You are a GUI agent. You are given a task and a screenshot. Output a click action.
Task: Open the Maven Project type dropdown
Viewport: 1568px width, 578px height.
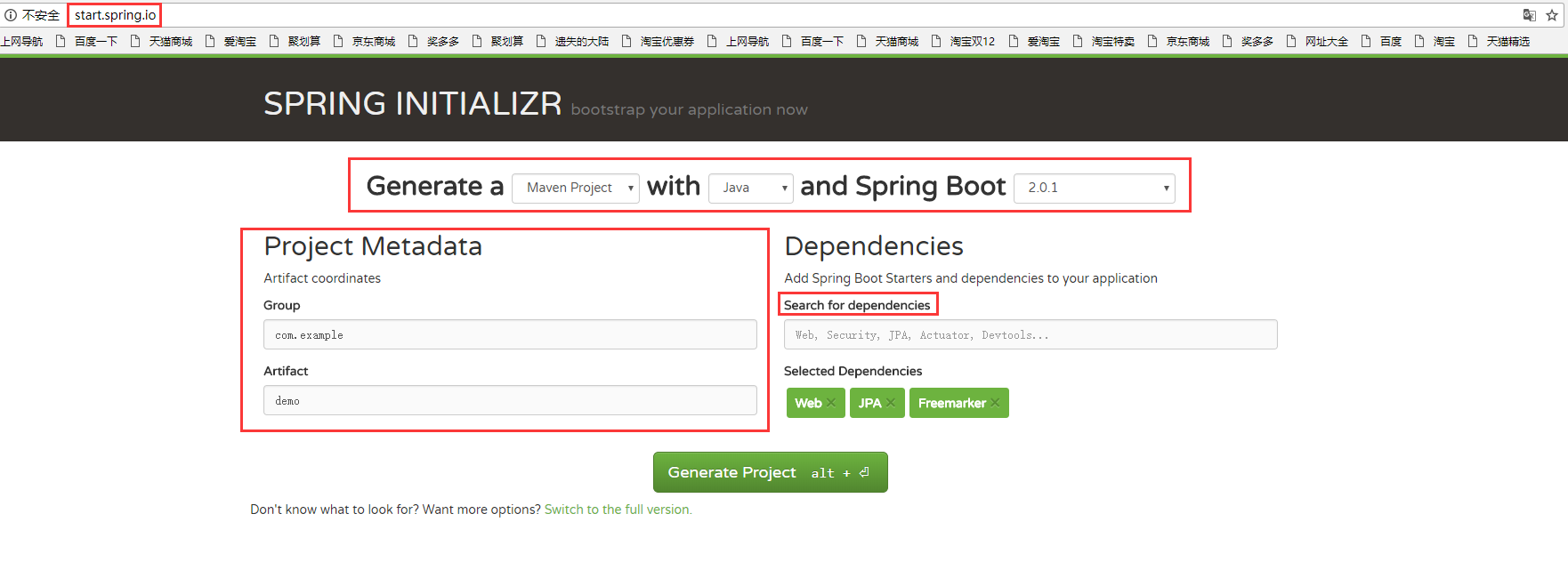click(576, 188)
